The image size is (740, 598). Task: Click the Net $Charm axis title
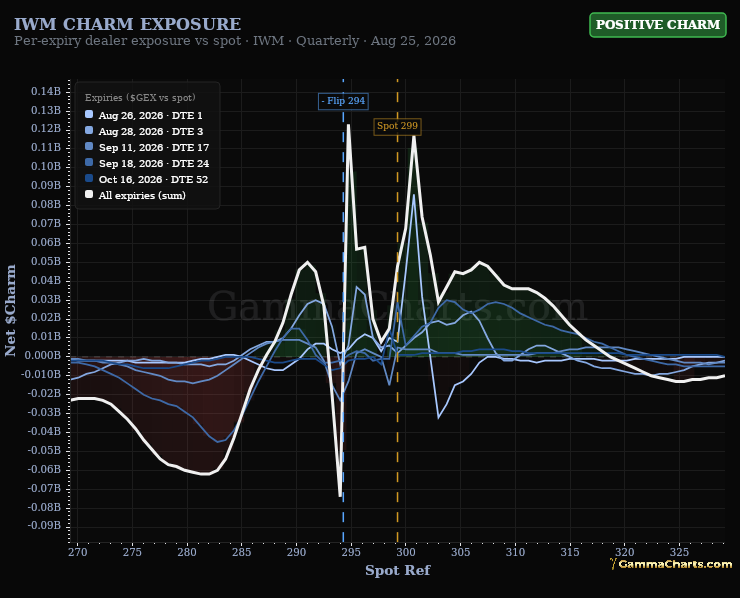[x=10, y=310]
